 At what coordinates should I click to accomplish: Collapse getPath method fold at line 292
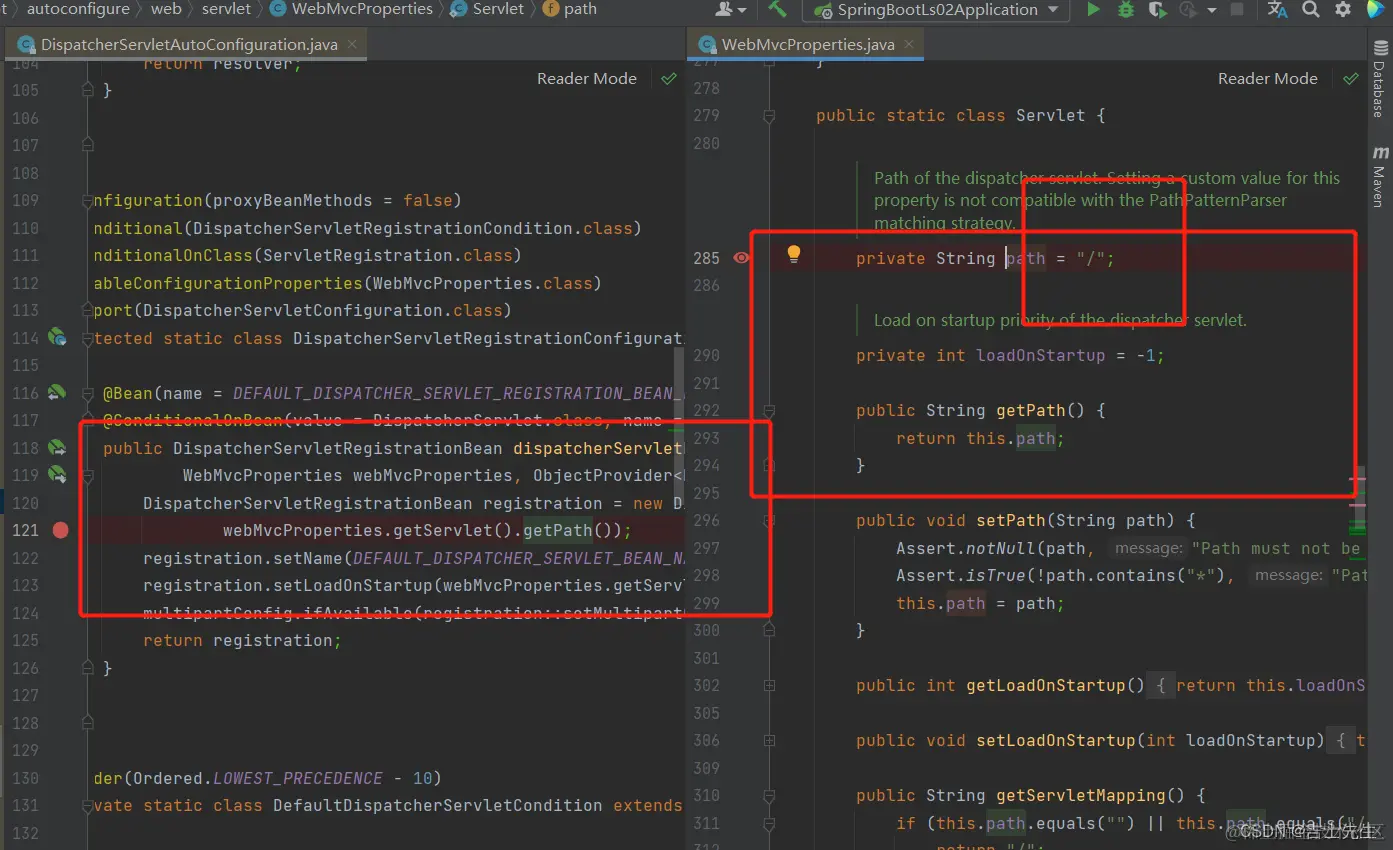pos(769,411)
